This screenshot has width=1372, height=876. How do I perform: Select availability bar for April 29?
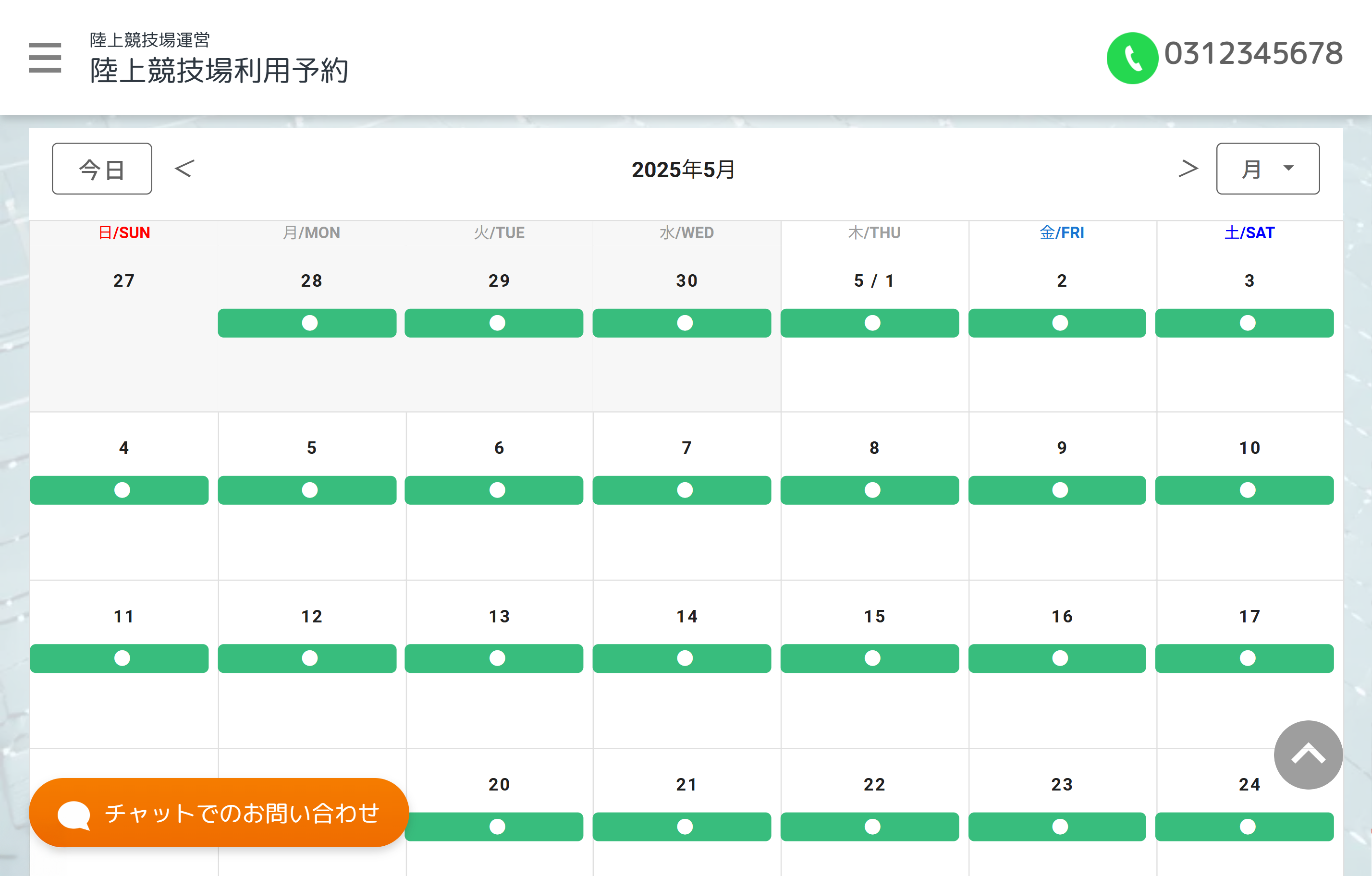click(x=494, y=323)
